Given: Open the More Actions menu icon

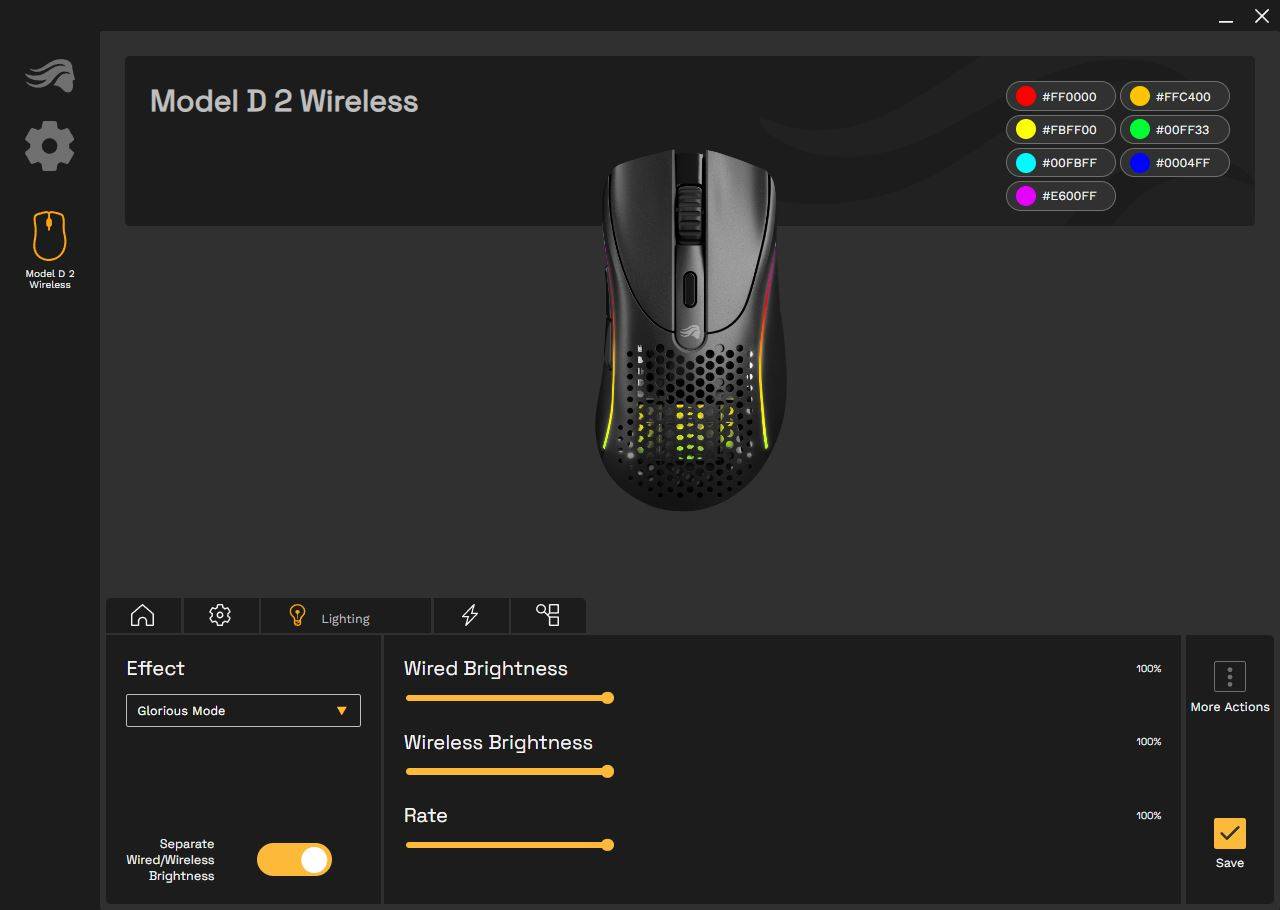Looking at the screenshot, I should (1230, 676).
